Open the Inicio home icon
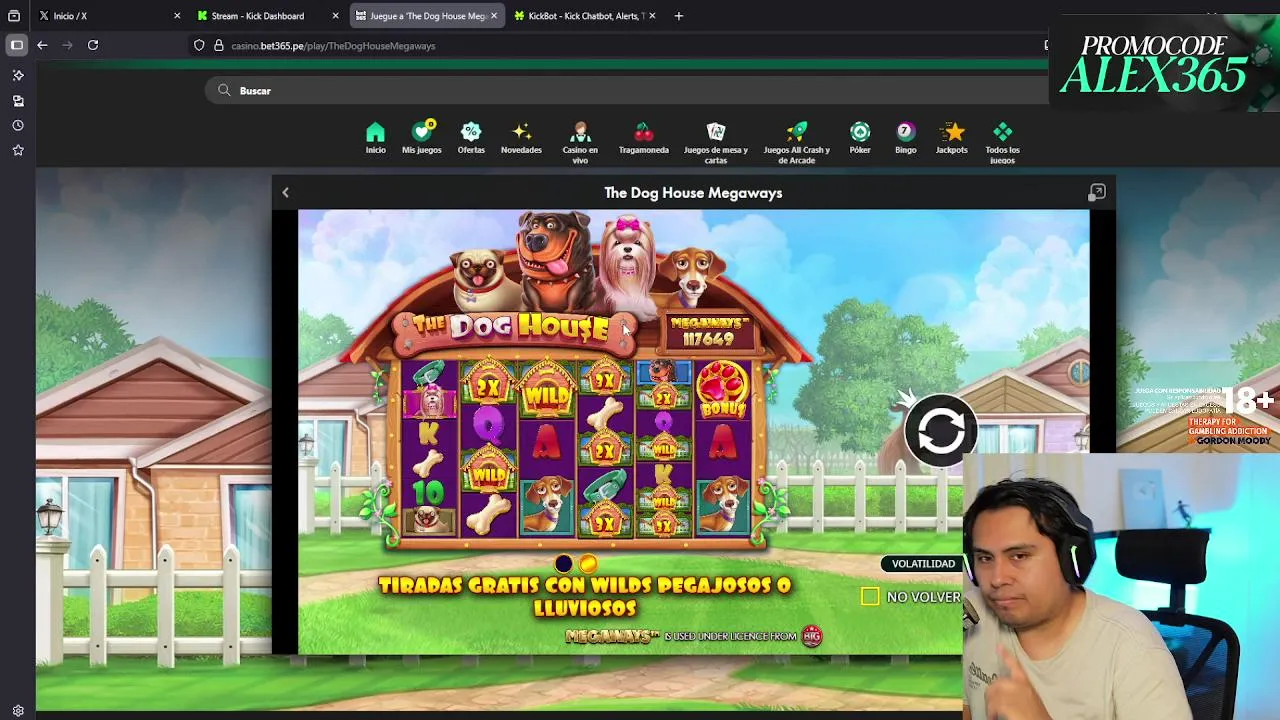Screen dimensions: 1280x720 coord(375,138)
